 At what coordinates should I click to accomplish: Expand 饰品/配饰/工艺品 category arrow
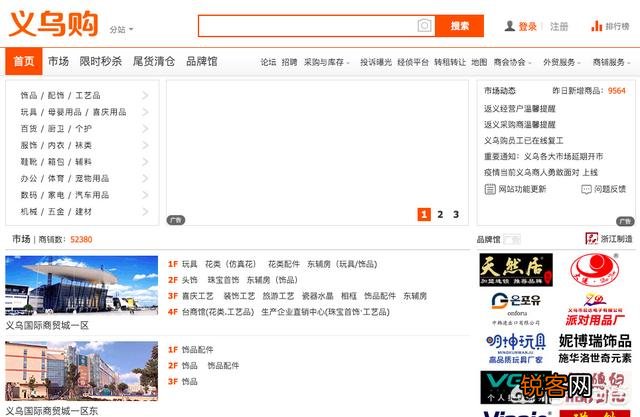click(145, 95)
